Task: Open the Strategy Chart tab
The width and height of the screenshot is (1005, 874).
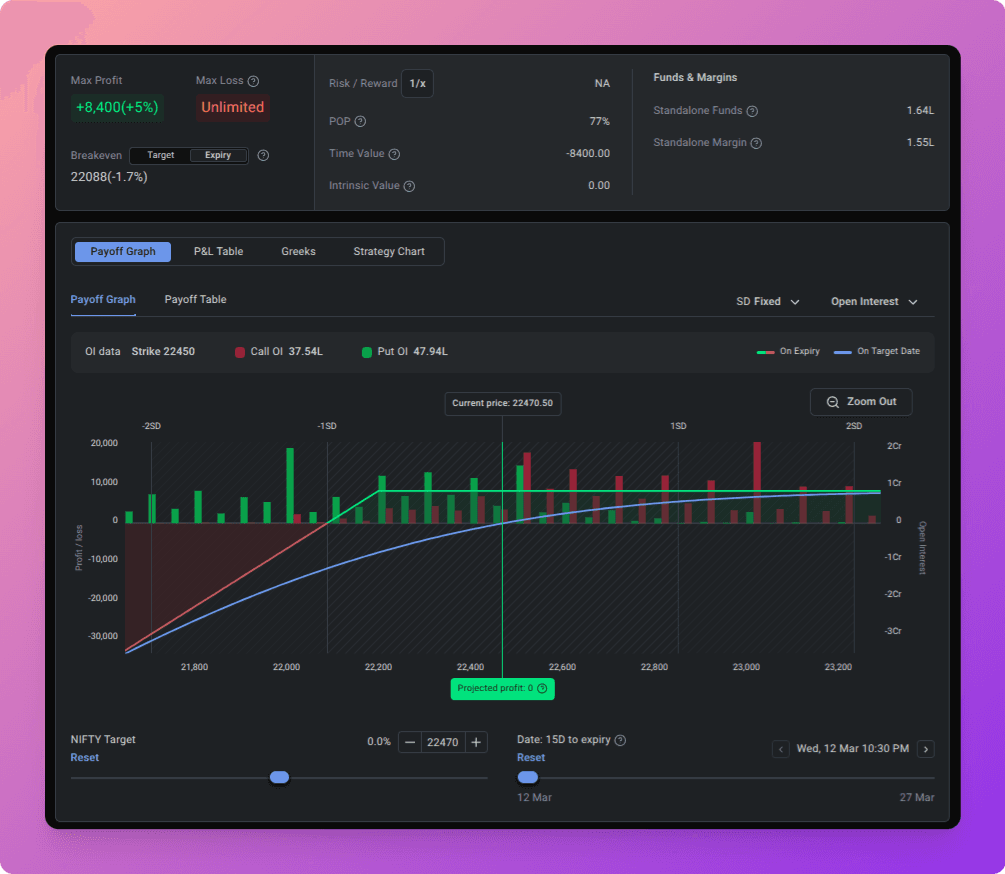Action: click(388, 251)
